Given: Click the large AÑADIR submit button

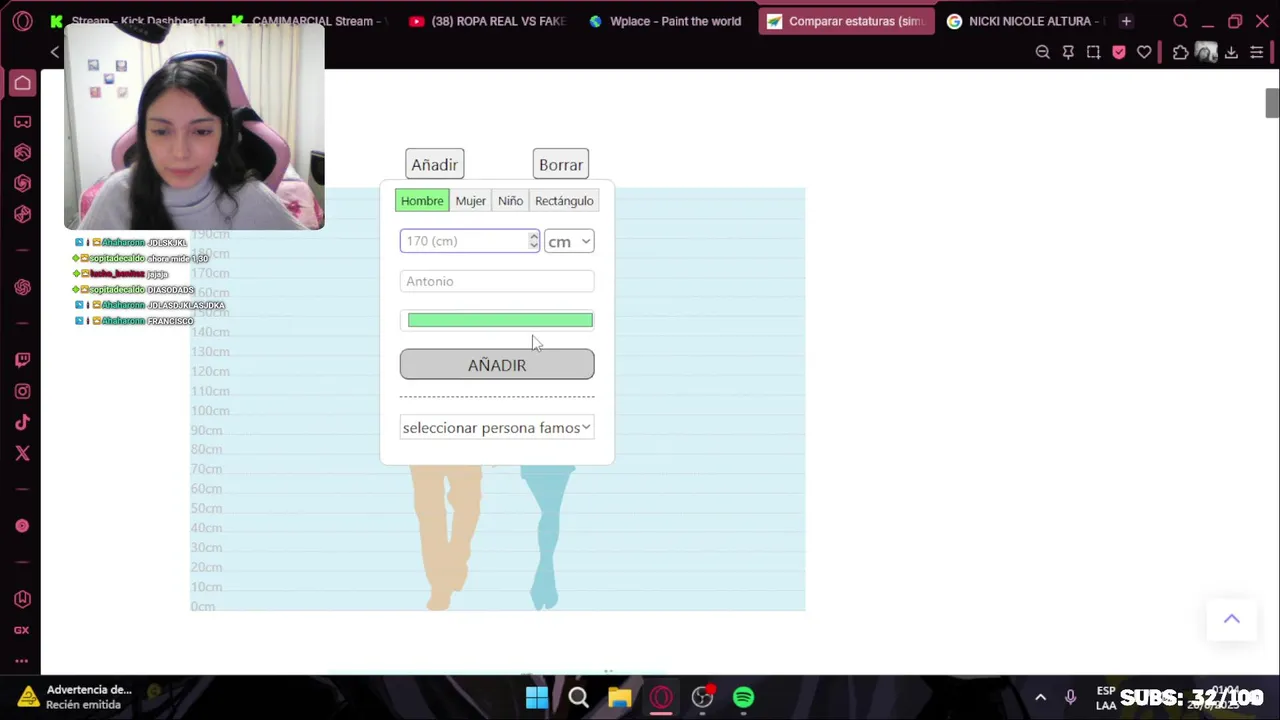Looking at the screenshot, I should coord(497,364).
